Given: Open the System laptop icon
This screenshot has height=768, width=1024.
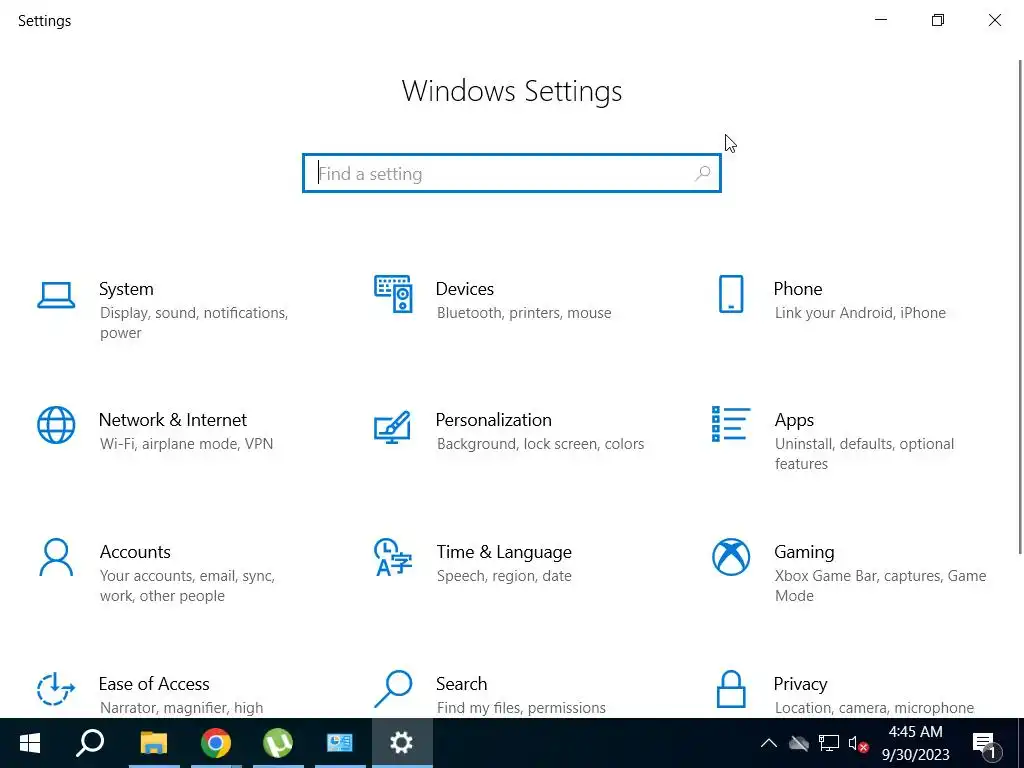Looking at the screenshot, I should 56,295.
